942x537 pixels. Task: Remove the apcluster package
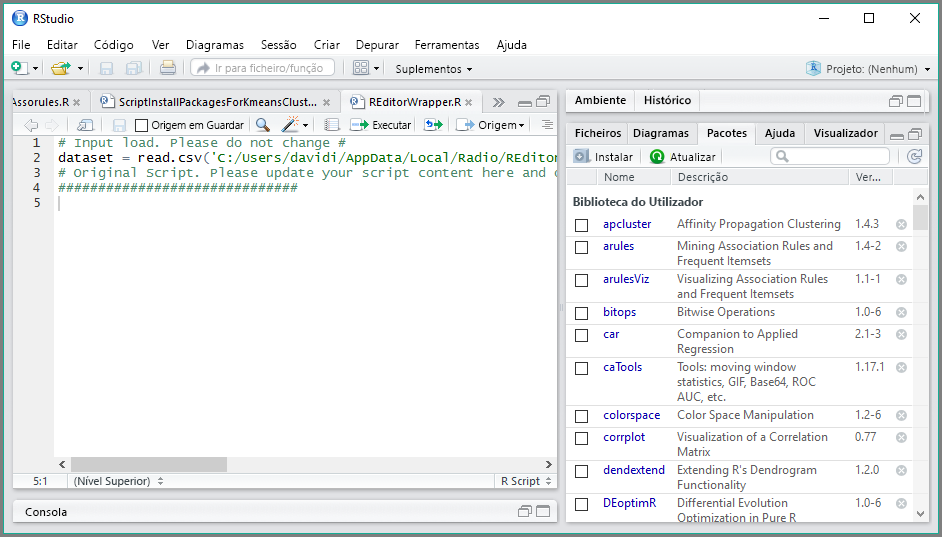[901, 225]
